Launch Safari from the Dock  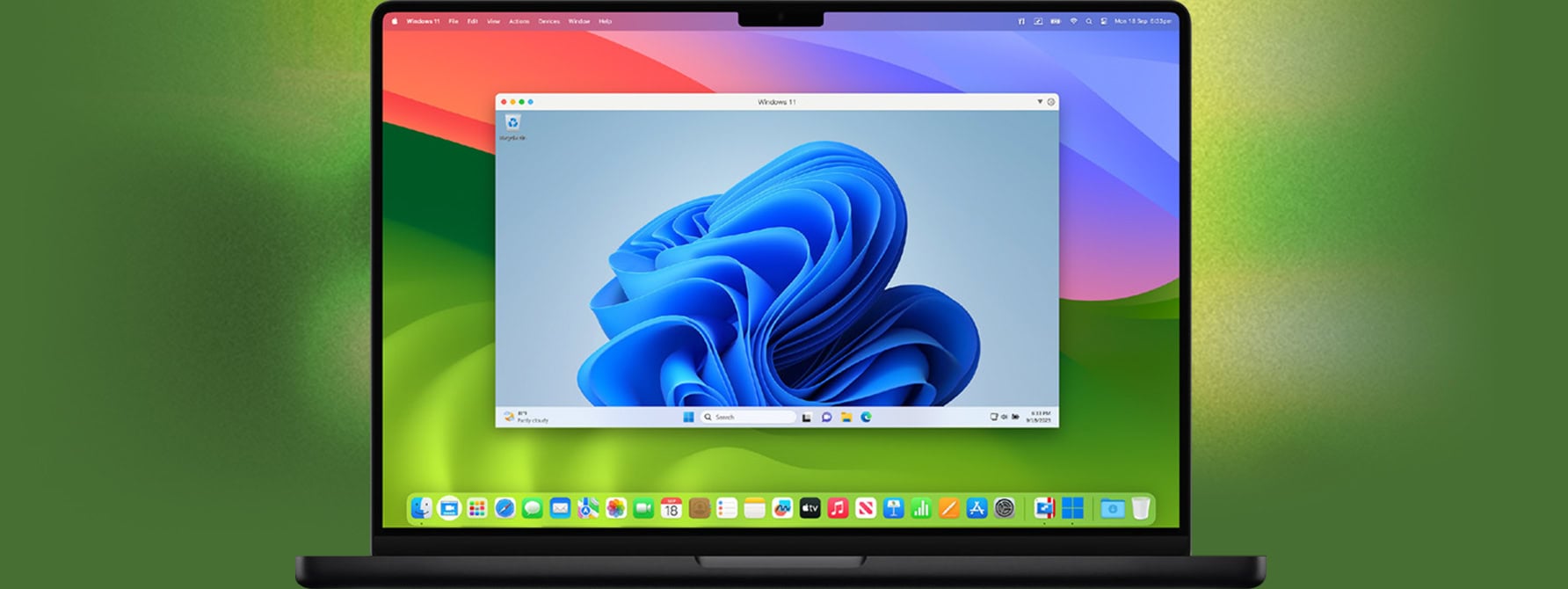pyautogui.click(x=505, y=508)
